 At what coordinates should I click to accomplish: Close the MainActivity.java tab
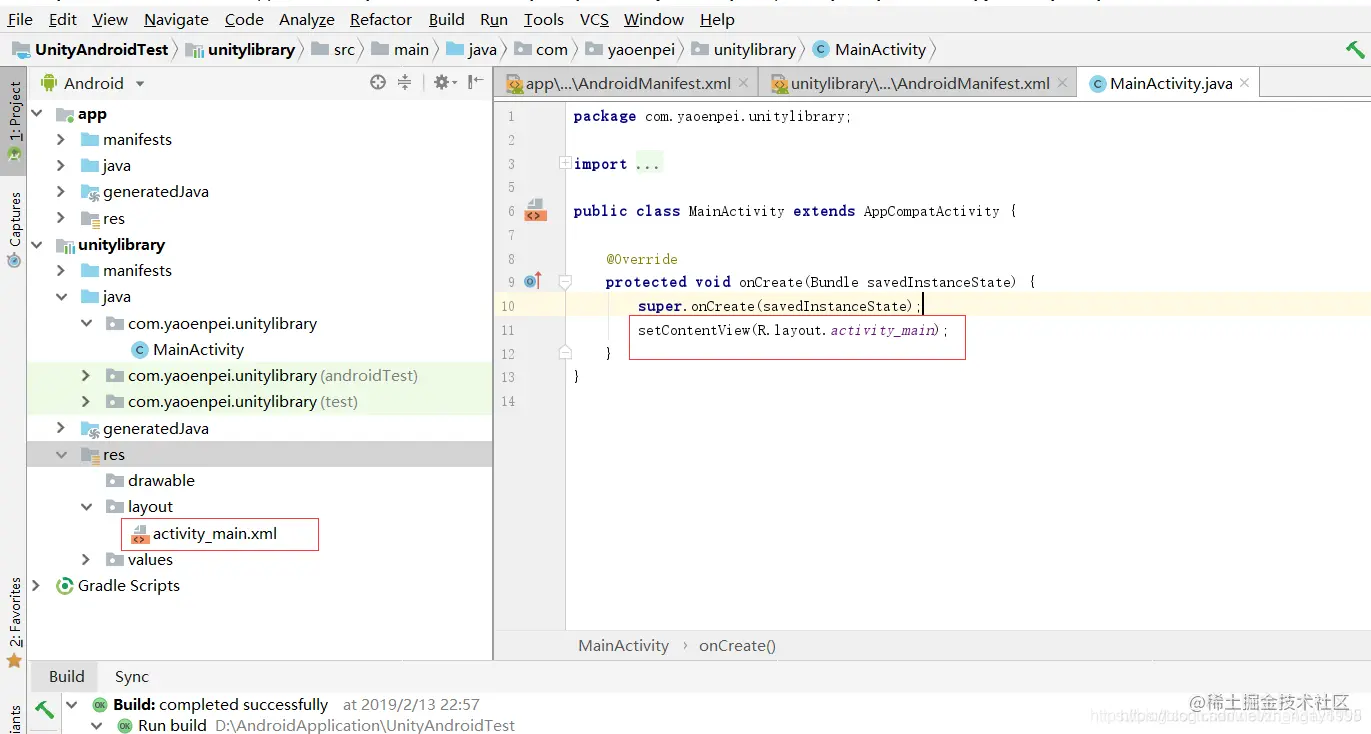(1245, 83)
